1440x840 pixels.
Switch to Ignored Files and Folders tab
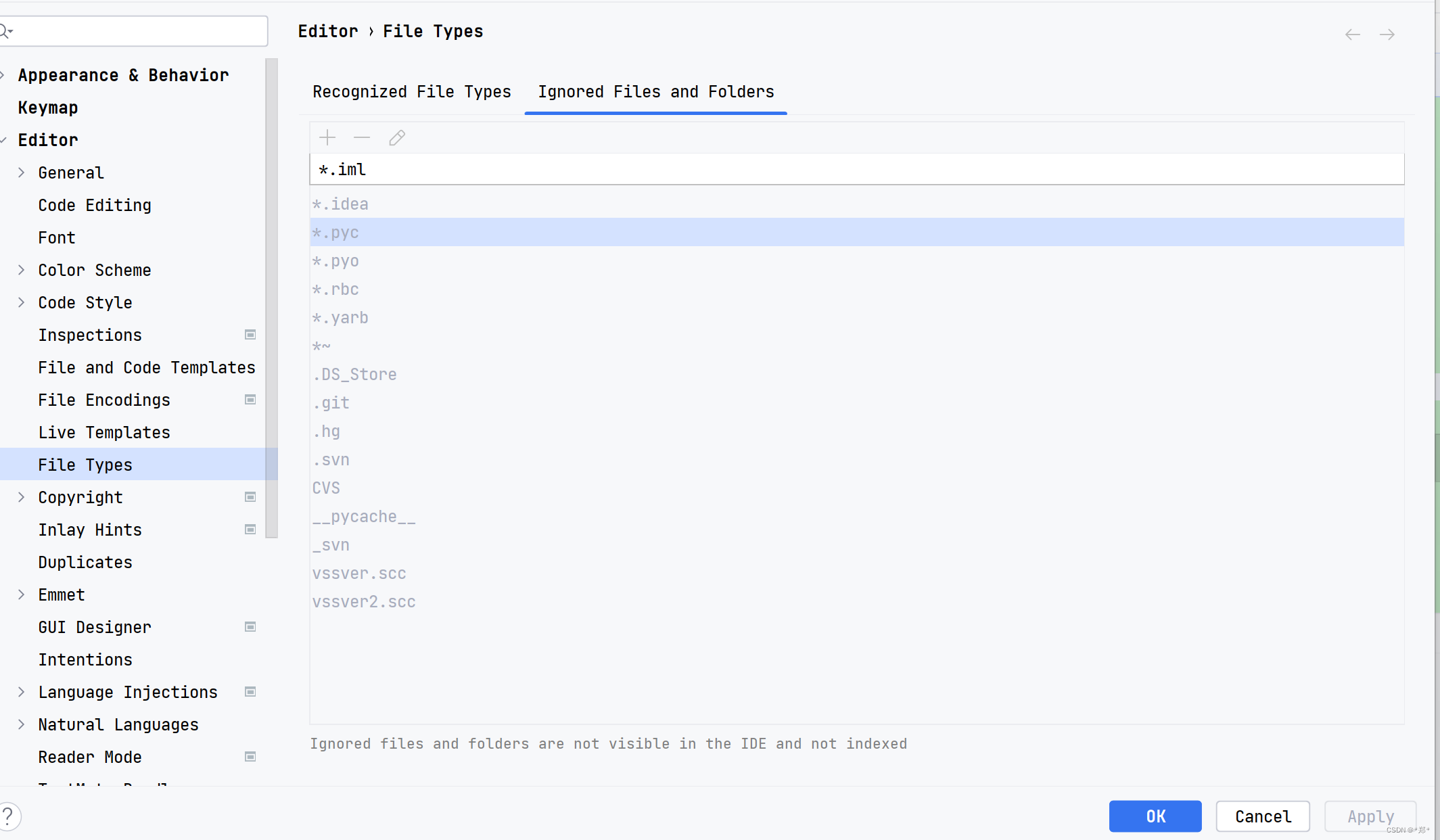(657, 92)
